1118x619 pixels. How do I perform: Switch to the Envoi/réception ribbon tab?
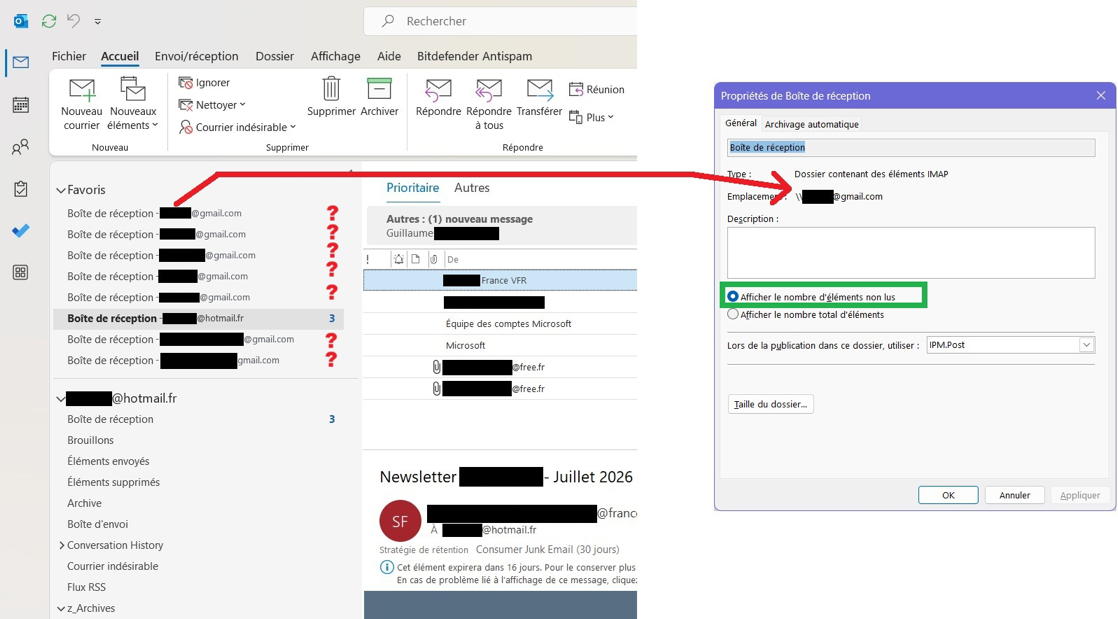pos(197,56)
